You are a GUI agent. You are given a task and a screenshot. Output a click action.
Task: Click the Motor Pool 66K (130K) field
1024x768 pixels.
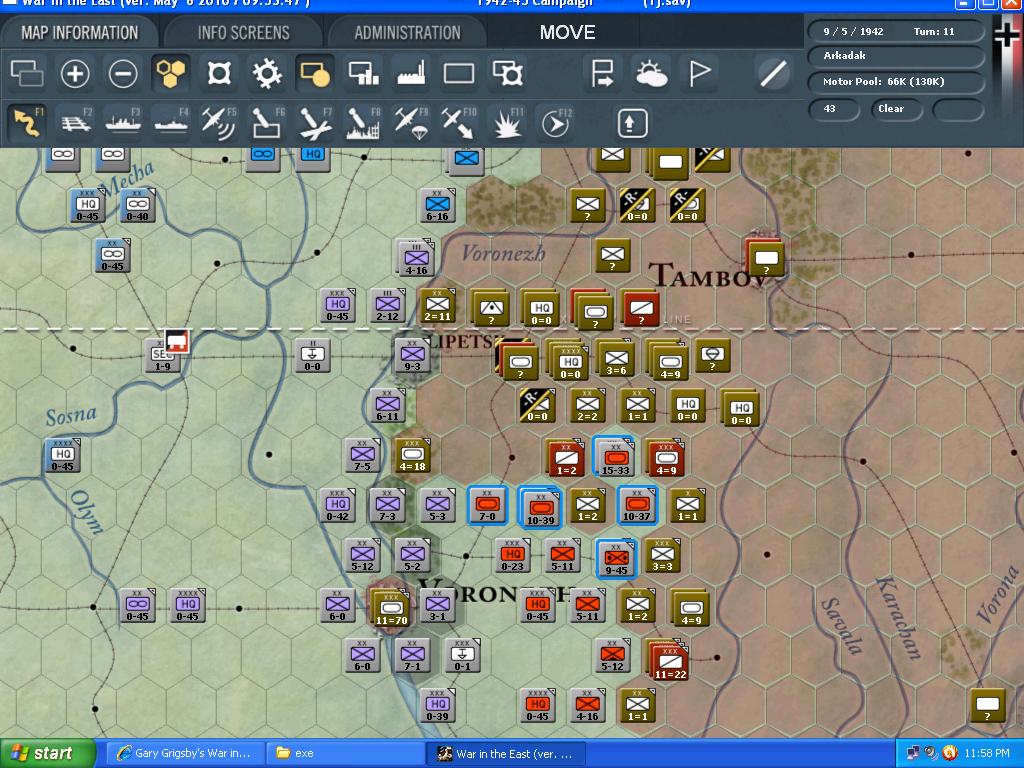coord(895,82)
